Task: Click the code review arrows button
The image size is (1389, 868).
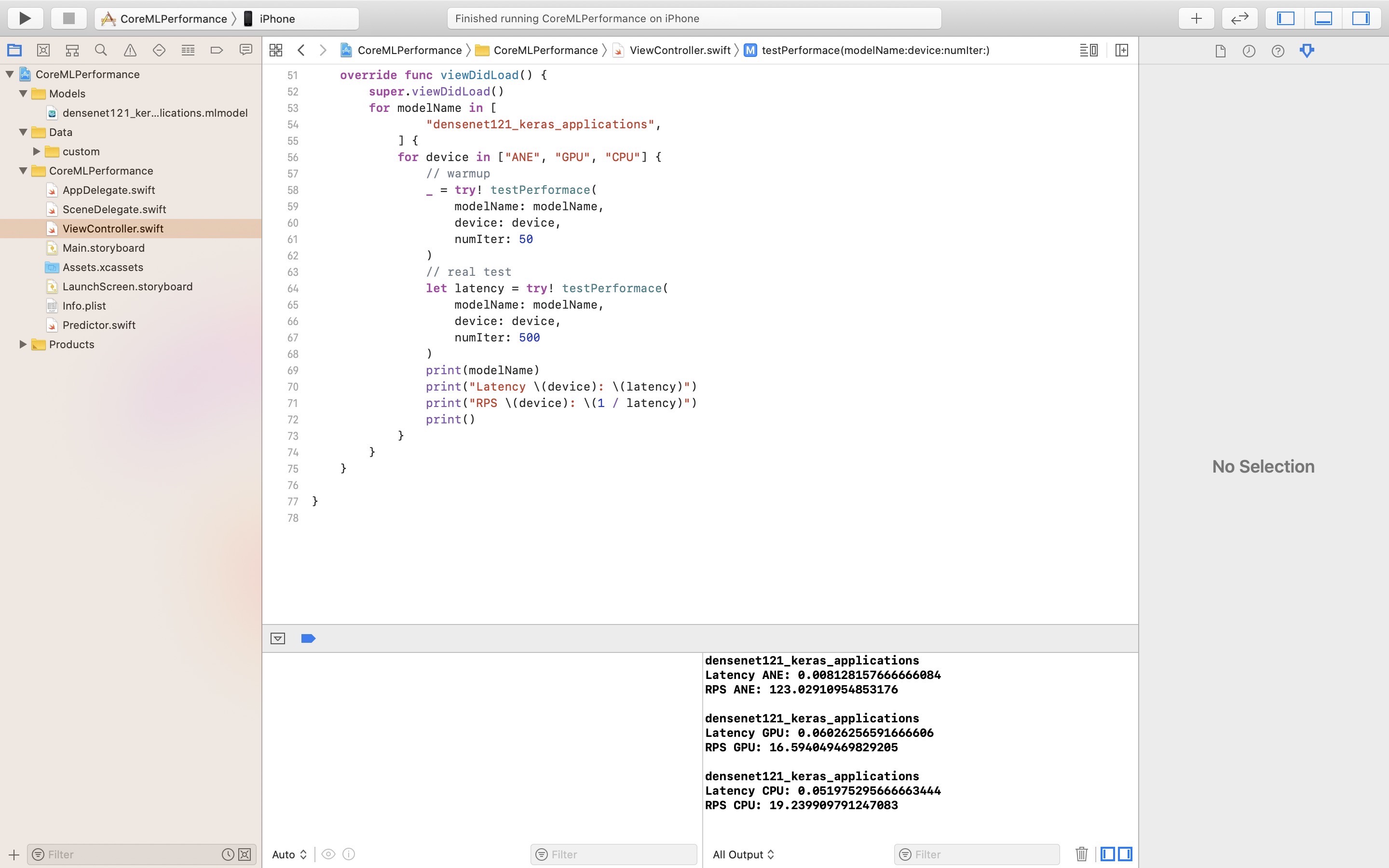Action: pos(1239,18)
